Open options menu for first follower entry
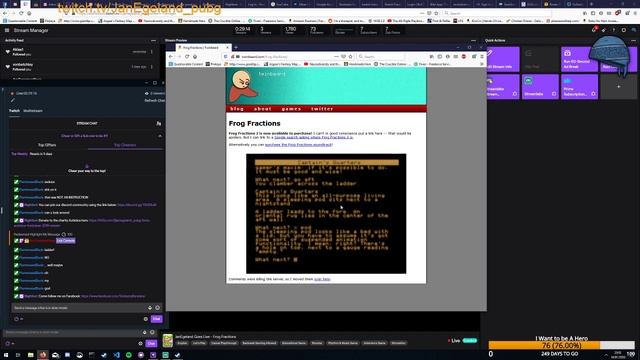 tap(152, 52)
